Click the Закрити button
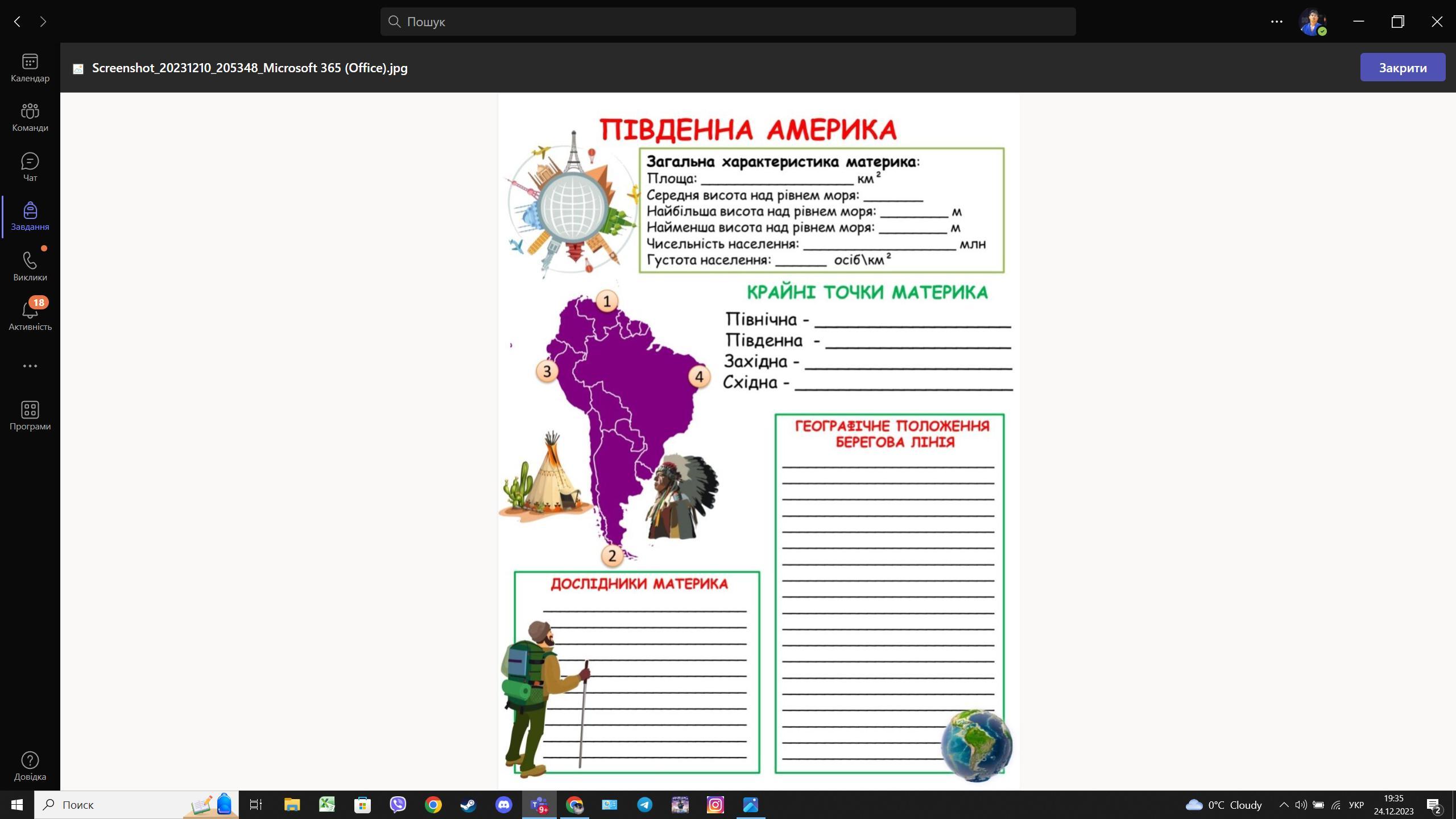 [x=1402, y=68]
